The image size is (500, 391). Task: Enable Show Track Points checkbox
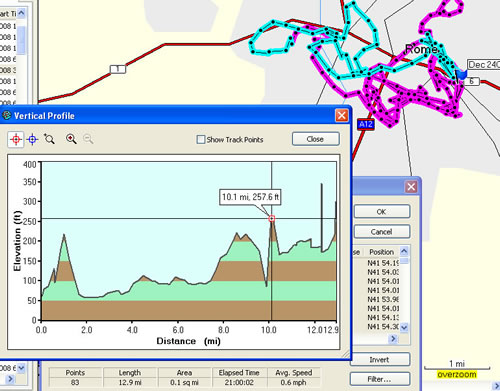point(201,139)
